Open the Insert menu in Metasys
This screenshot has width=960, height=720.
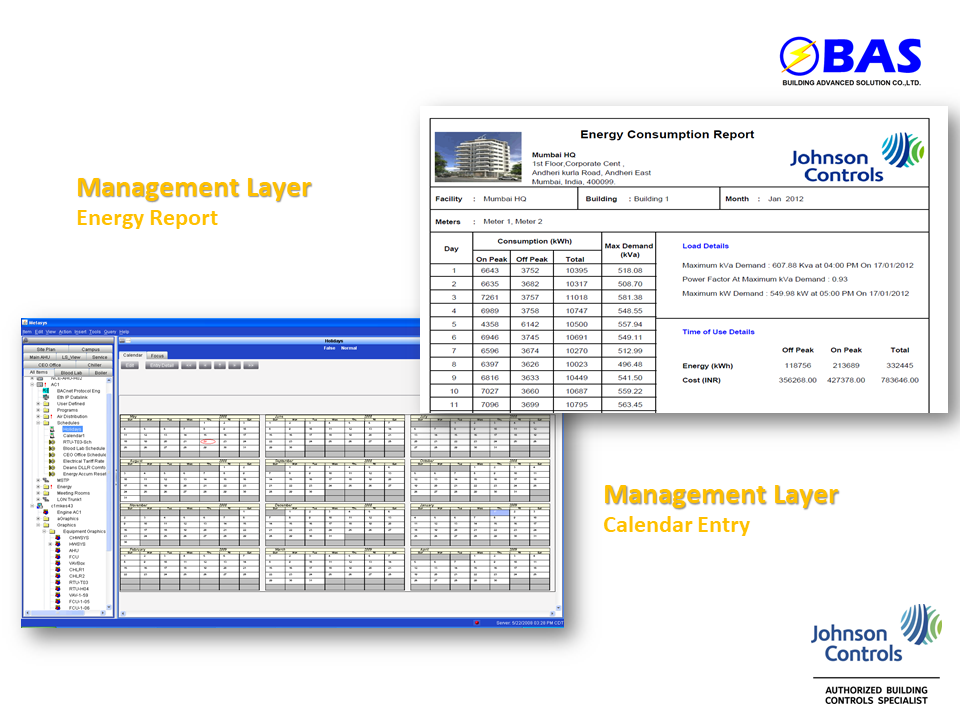[x=80, y=332]
